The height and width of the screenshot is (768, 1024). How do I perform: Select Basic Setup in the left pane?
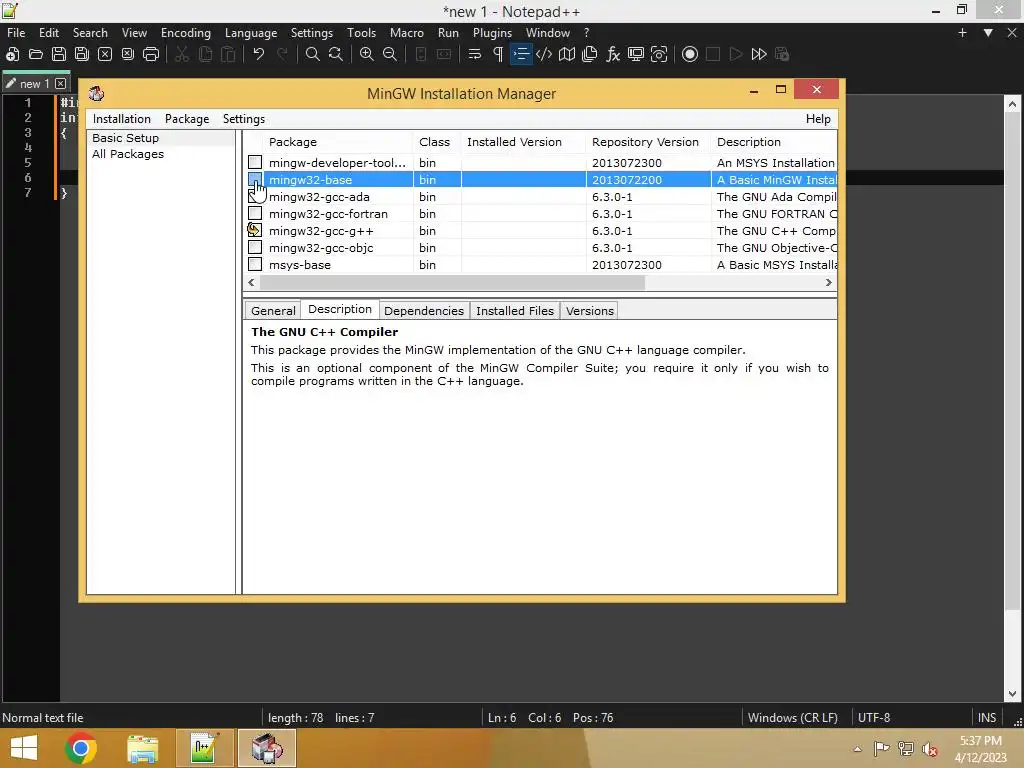pos(125,138)
